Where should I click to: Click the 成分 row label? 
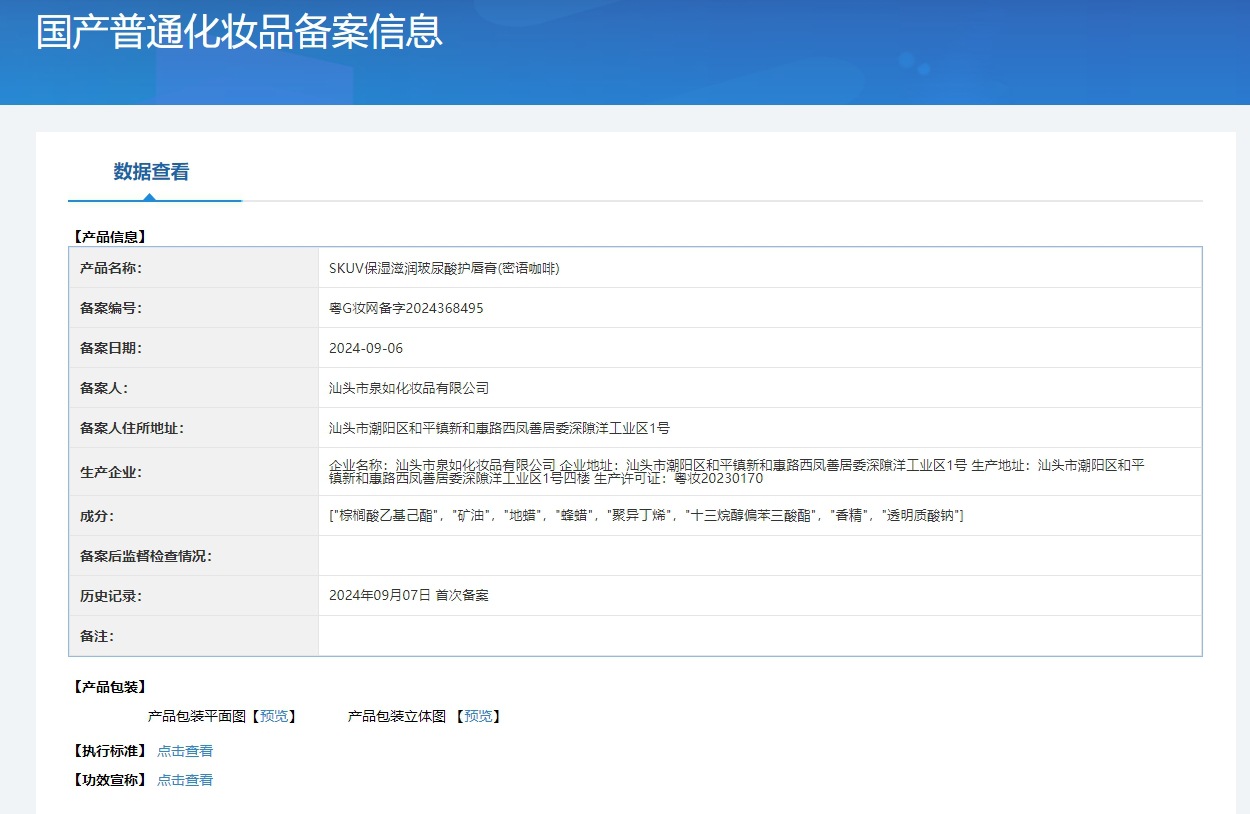click(x=97, y=516)
